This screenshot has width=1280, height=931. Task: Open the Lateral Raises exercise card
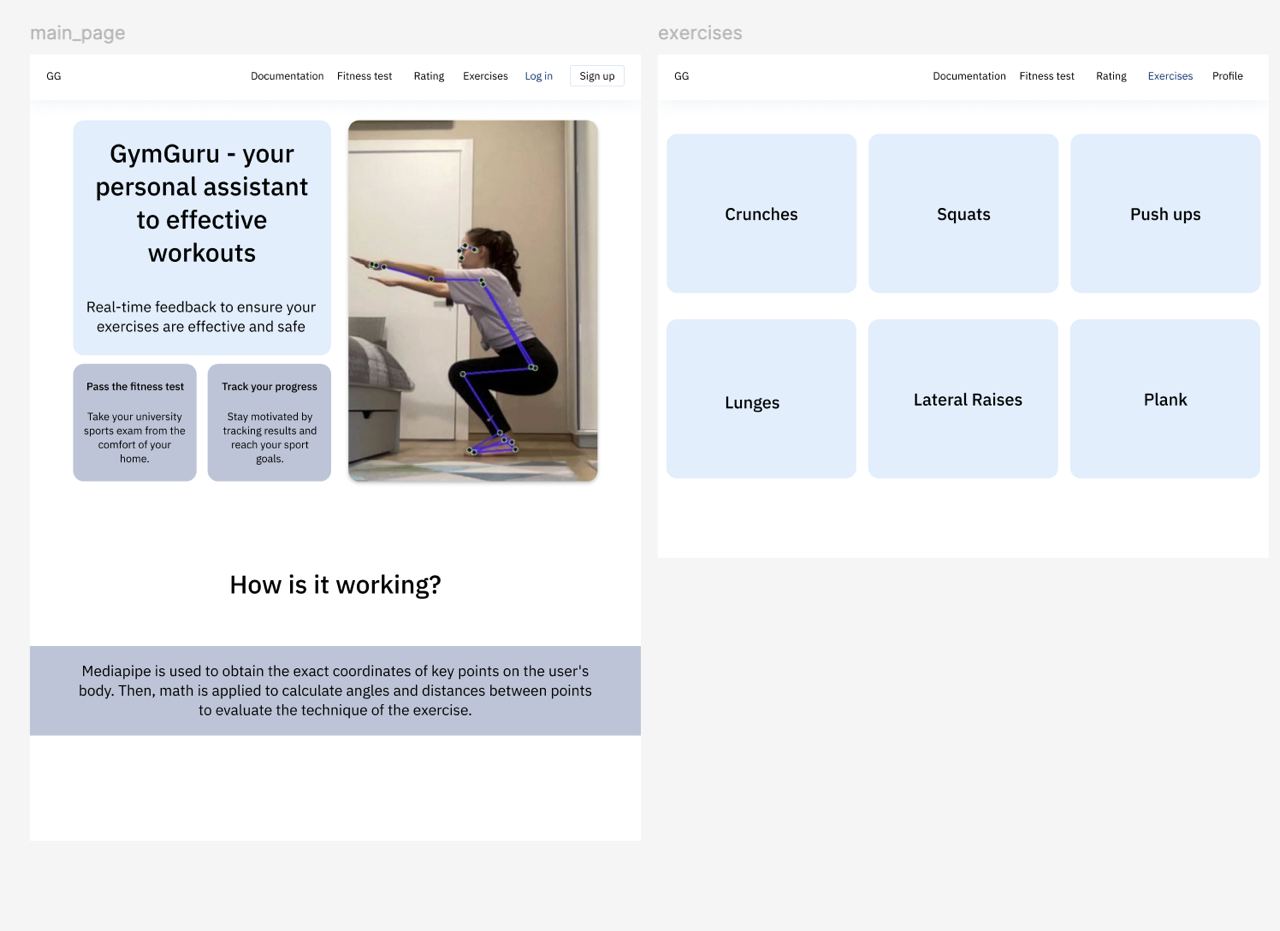(x=963, y=400)
